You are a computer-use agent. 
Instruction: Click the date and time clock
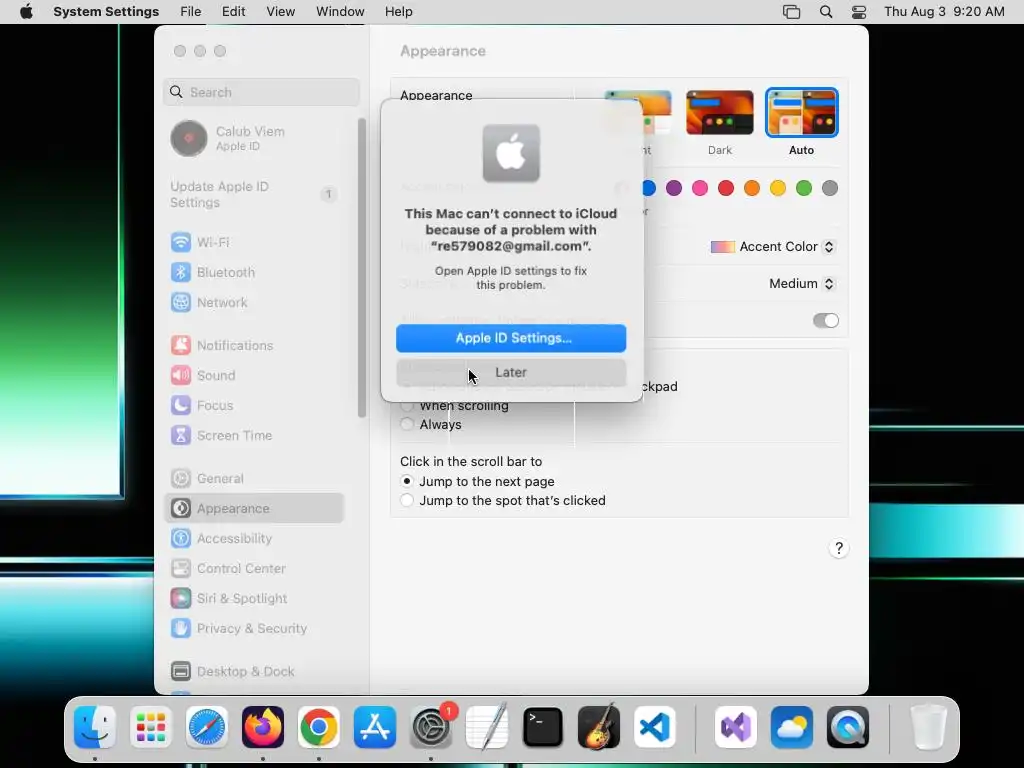[x=944, y=12]
